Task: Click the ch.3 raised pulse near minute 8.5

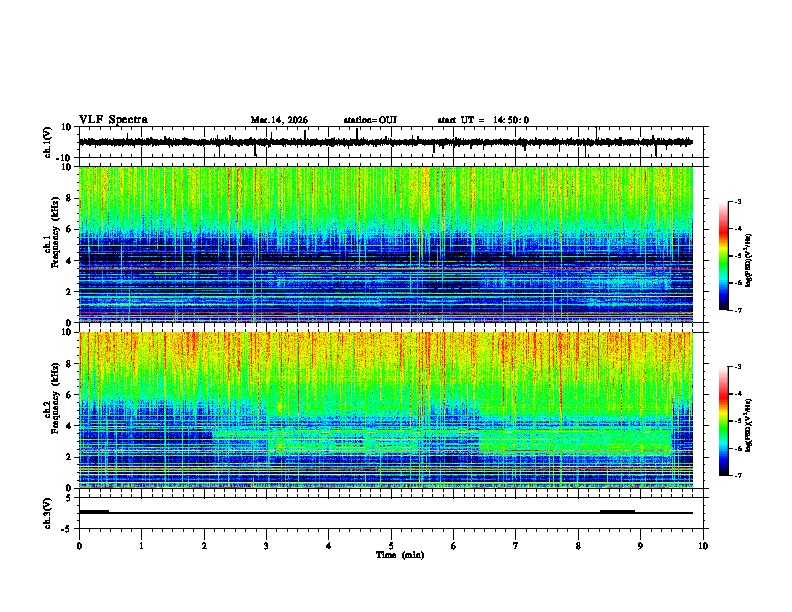Action: (617, 511)
